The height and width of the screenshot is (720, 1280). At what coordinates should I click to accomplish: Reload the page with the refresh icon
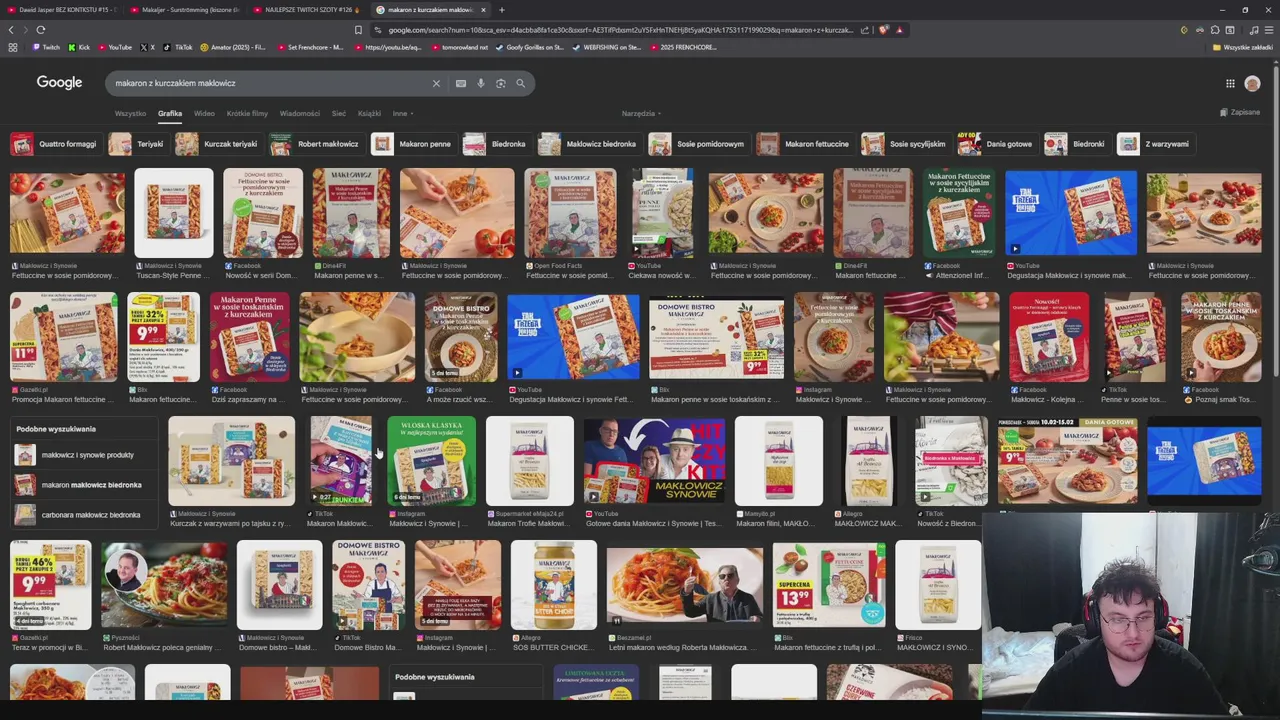click(41, 30)
